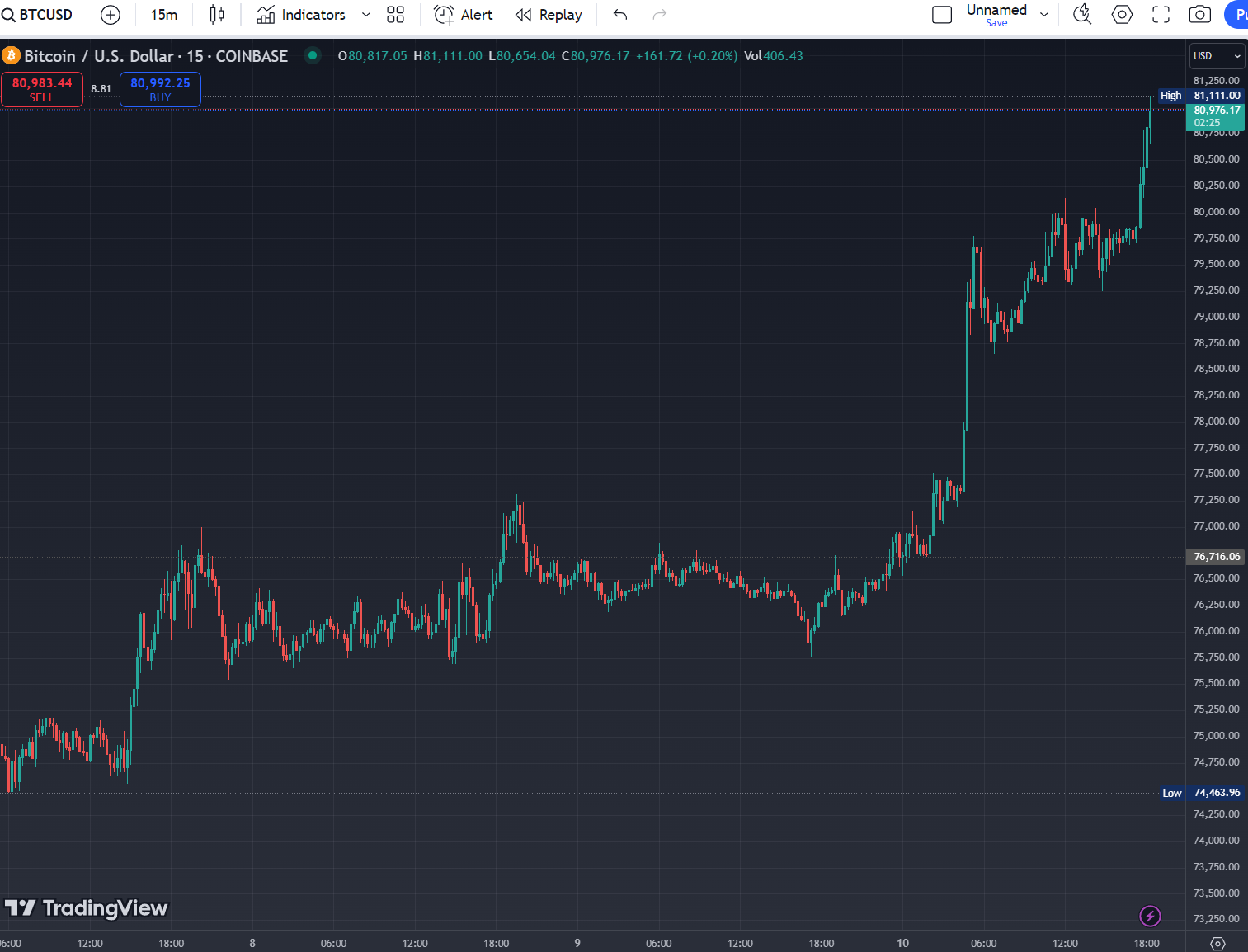Image resolution: width=1248 pixels, height=952 pixels.
Task: Click the undo arrow icon
Action: [x=619, y=14]
